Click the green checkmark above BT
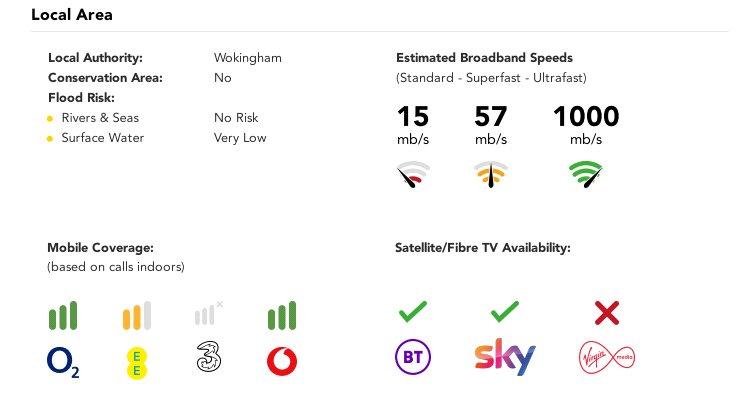The height and width of the screenshot is (406, 748). pyautogui.click(x=413, y=312)
